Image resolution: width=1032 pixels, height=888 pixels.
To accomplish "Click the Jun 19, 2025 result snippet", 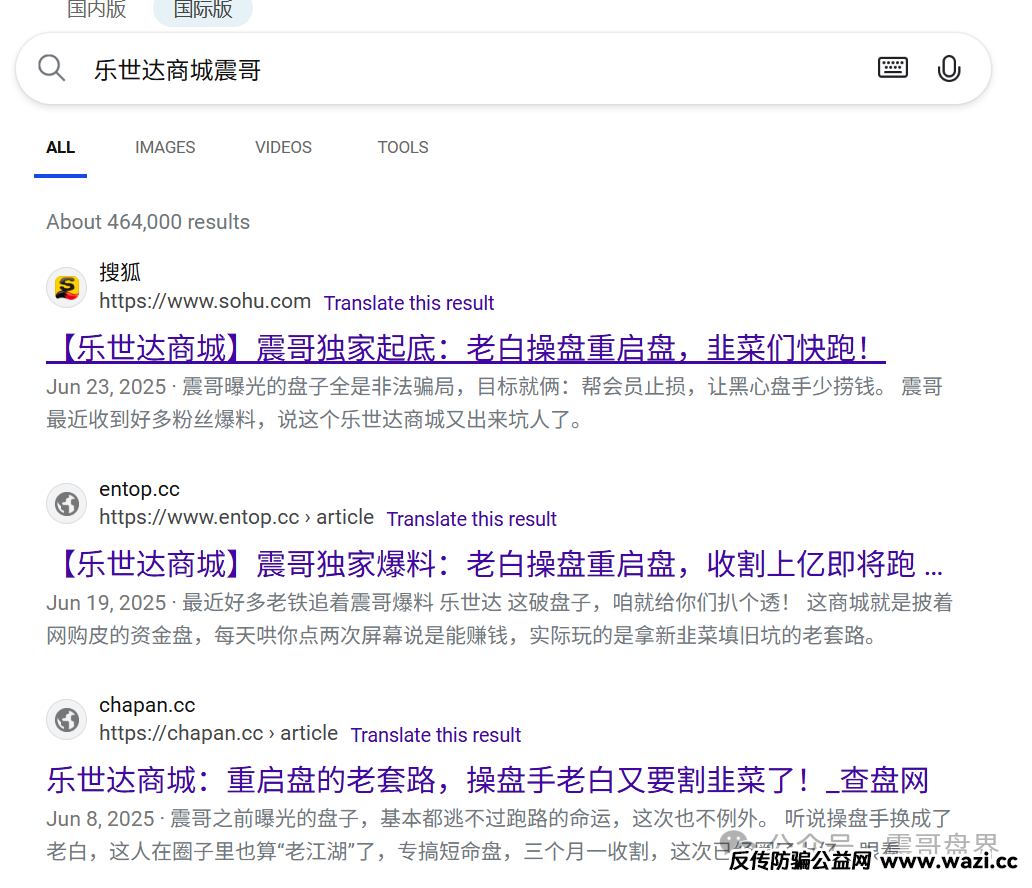I will click(500, 619).
